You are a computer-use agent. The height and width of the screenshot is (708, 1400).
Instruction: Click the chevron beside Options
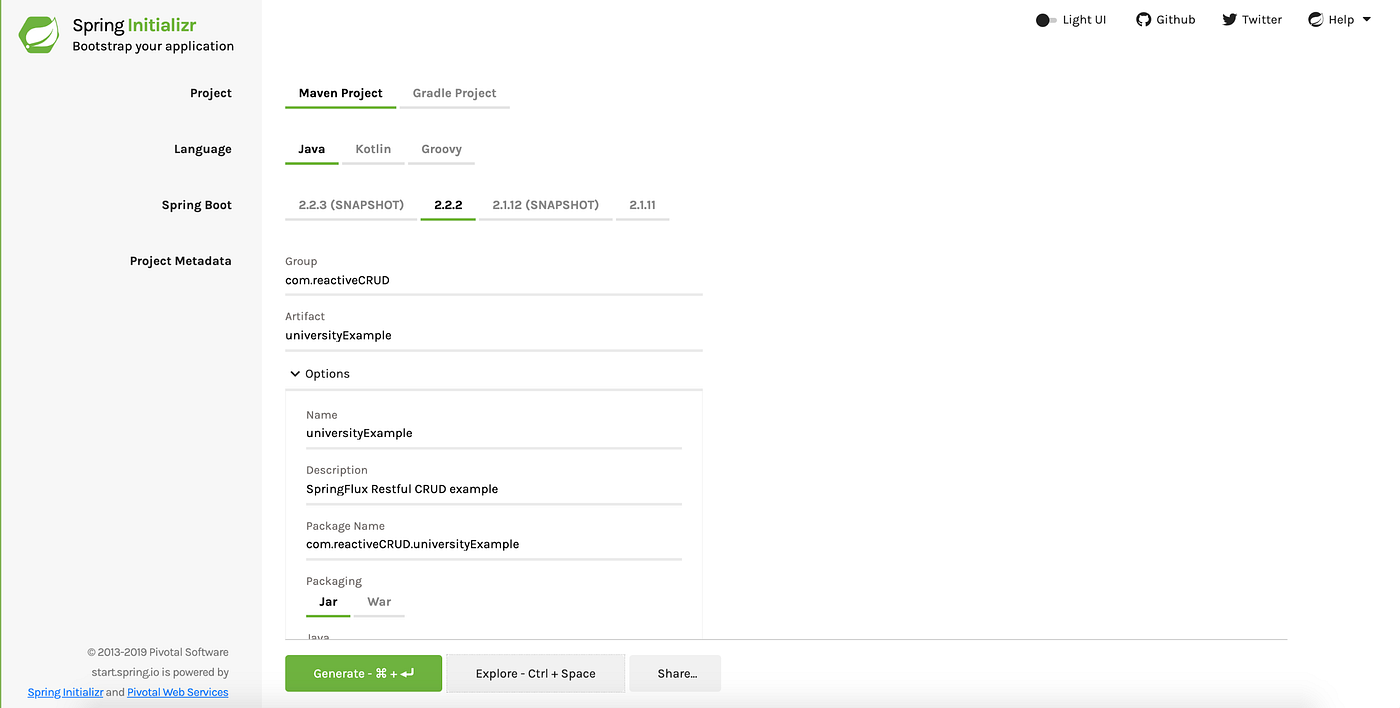click(x=293, y=373)
